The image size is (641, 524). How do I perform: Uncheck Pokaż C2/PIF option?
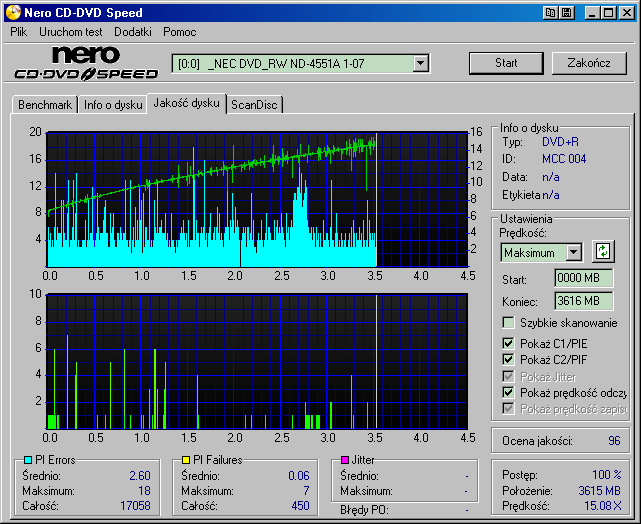[508, 360]
